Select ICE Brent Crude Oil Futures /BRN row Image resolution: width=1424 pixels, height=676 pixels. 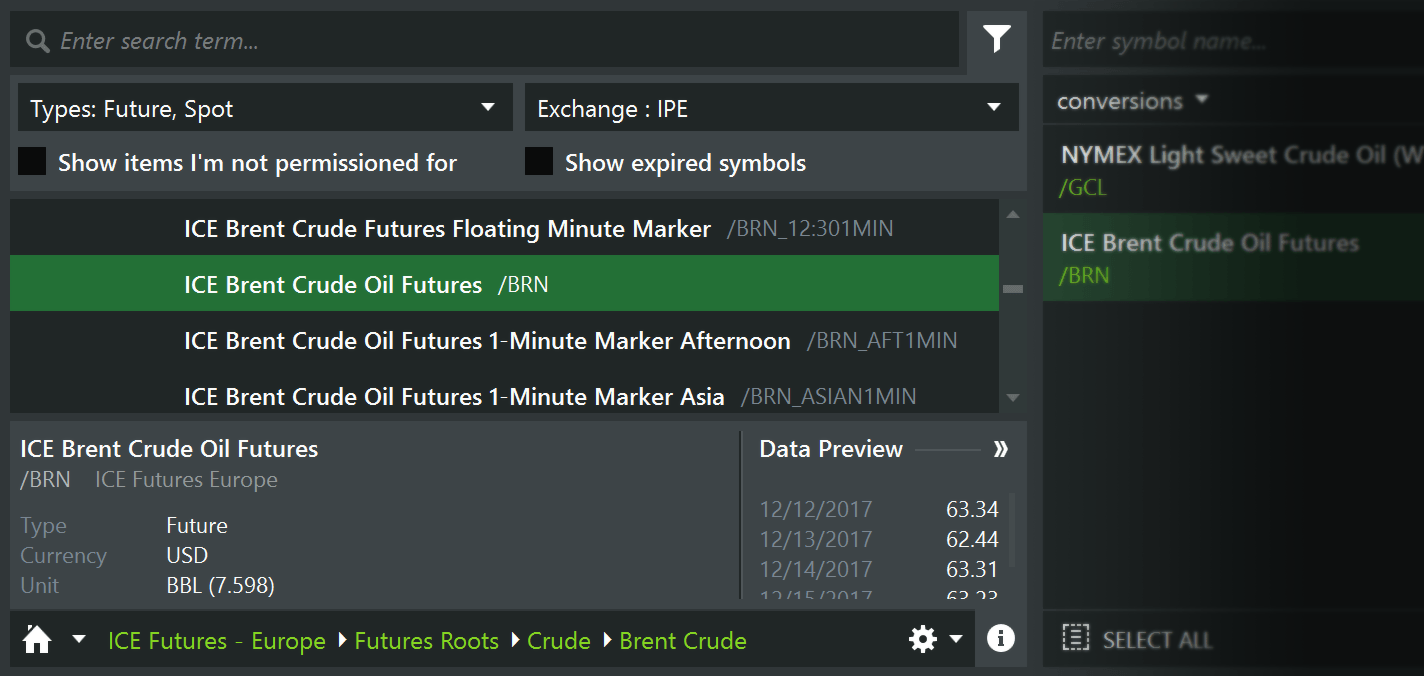pos(504,283)
